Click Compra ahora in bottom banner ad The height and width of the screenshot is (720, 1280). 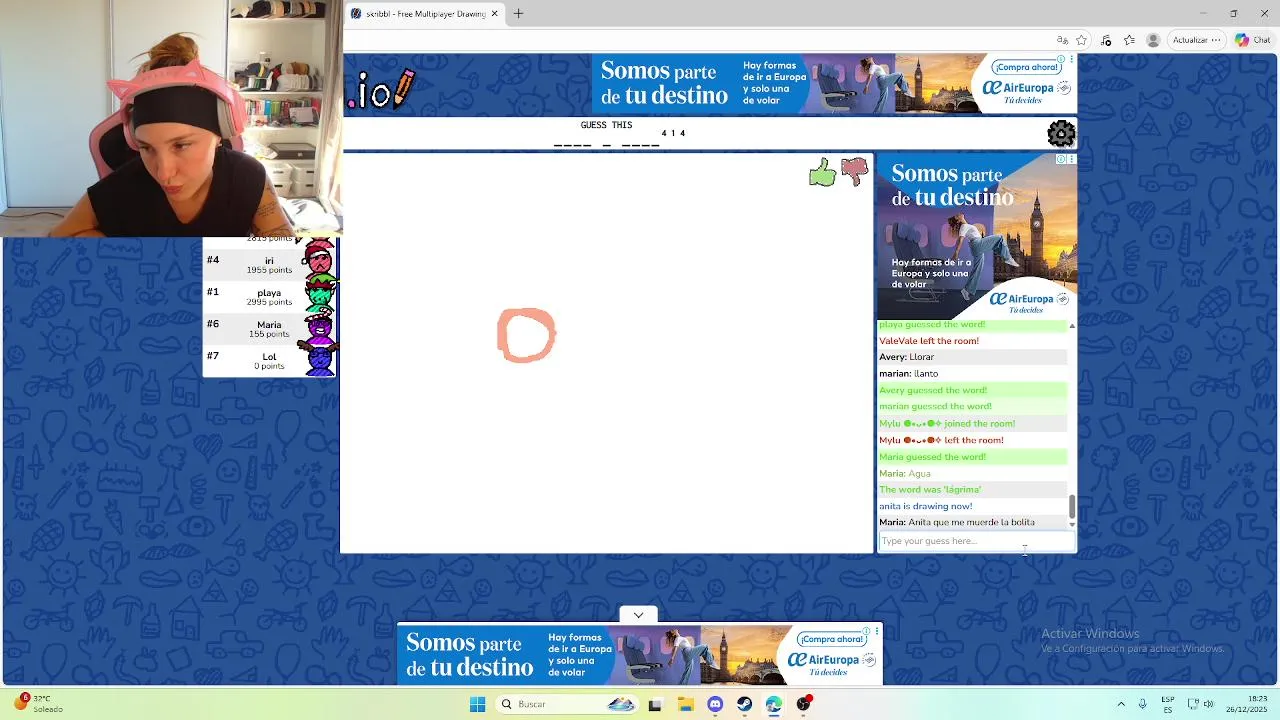click(831, 639)
